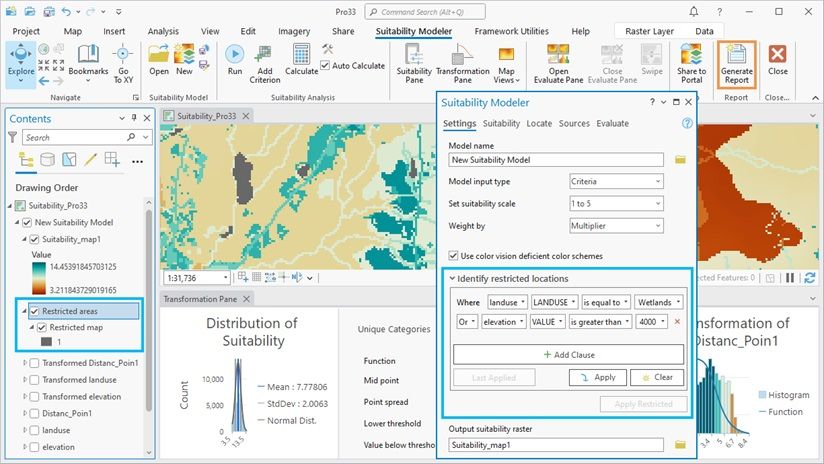The height and width of the screenshot is (464, 824).
Task: Pause map drawing button
Action: pos(790,277)
